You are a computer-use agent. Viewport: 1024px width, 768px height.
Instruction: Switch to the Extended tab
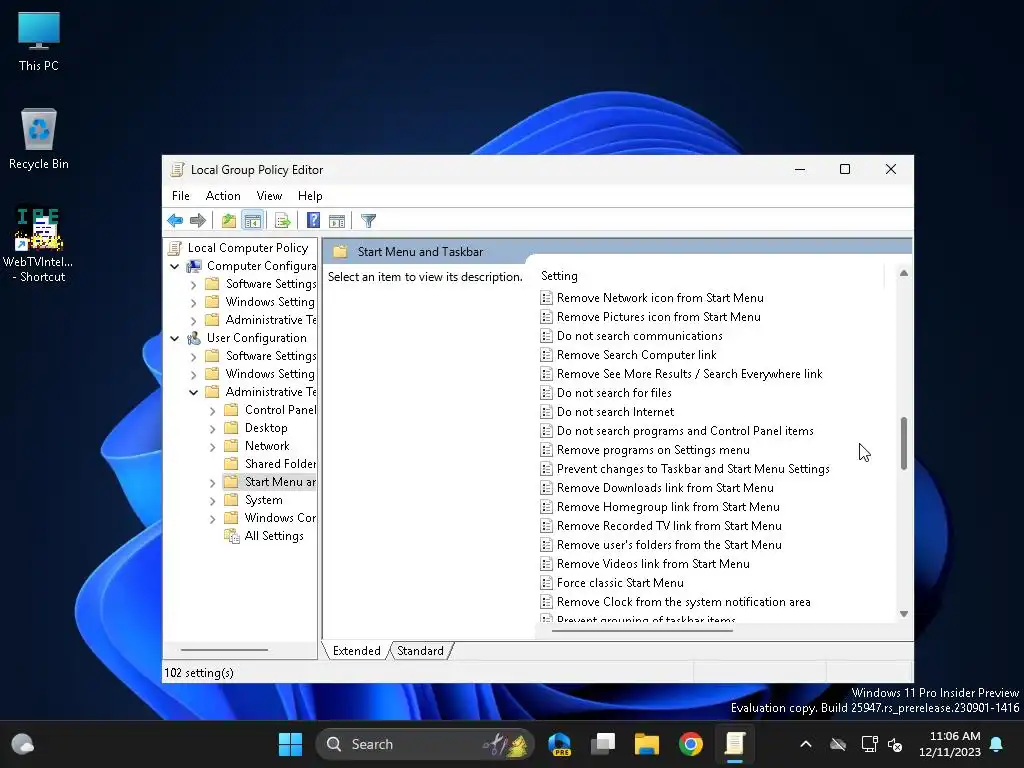[357, 650]
